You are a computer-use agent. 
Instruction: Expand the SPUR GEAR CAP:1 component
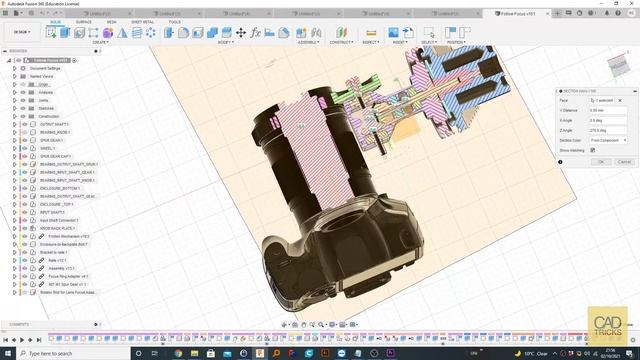tap(15, 156)
